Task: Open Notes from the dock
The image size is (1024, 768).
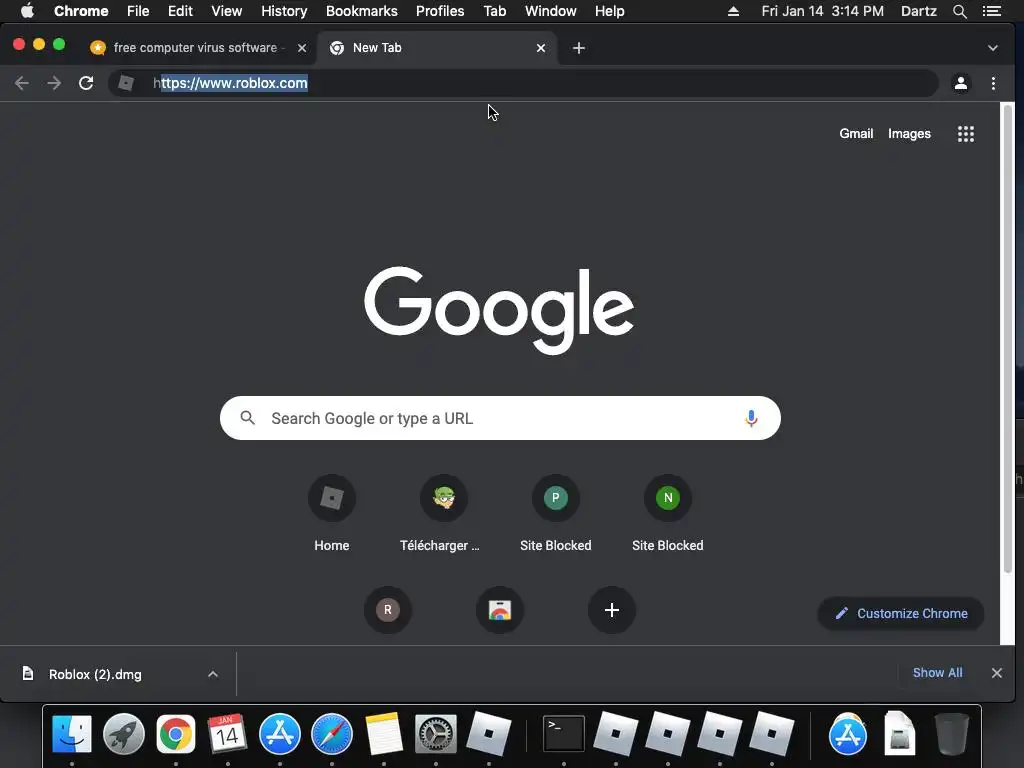Action: point(383,734)
